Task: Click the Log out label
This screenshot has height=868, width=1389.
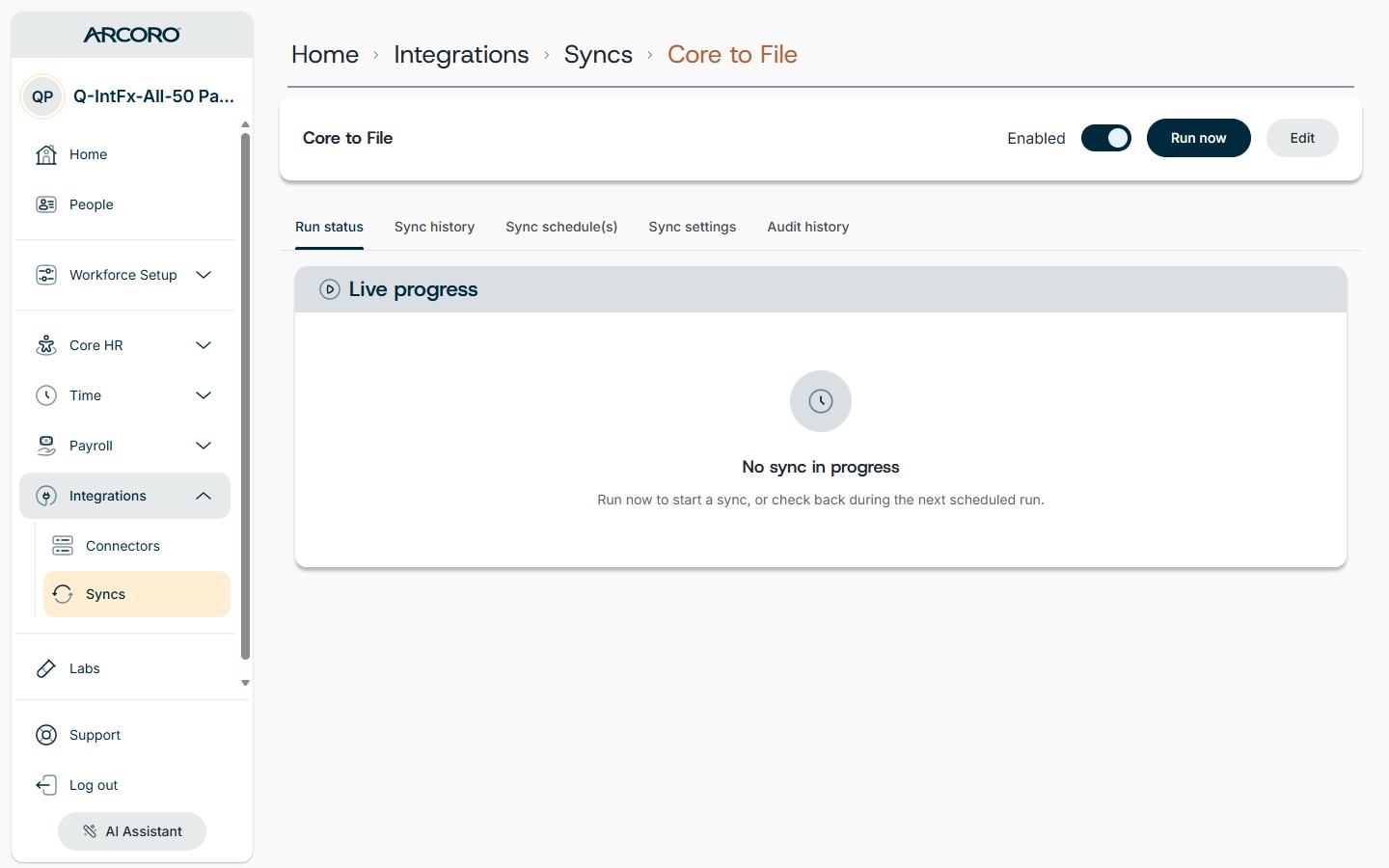Action: (94, 785)
